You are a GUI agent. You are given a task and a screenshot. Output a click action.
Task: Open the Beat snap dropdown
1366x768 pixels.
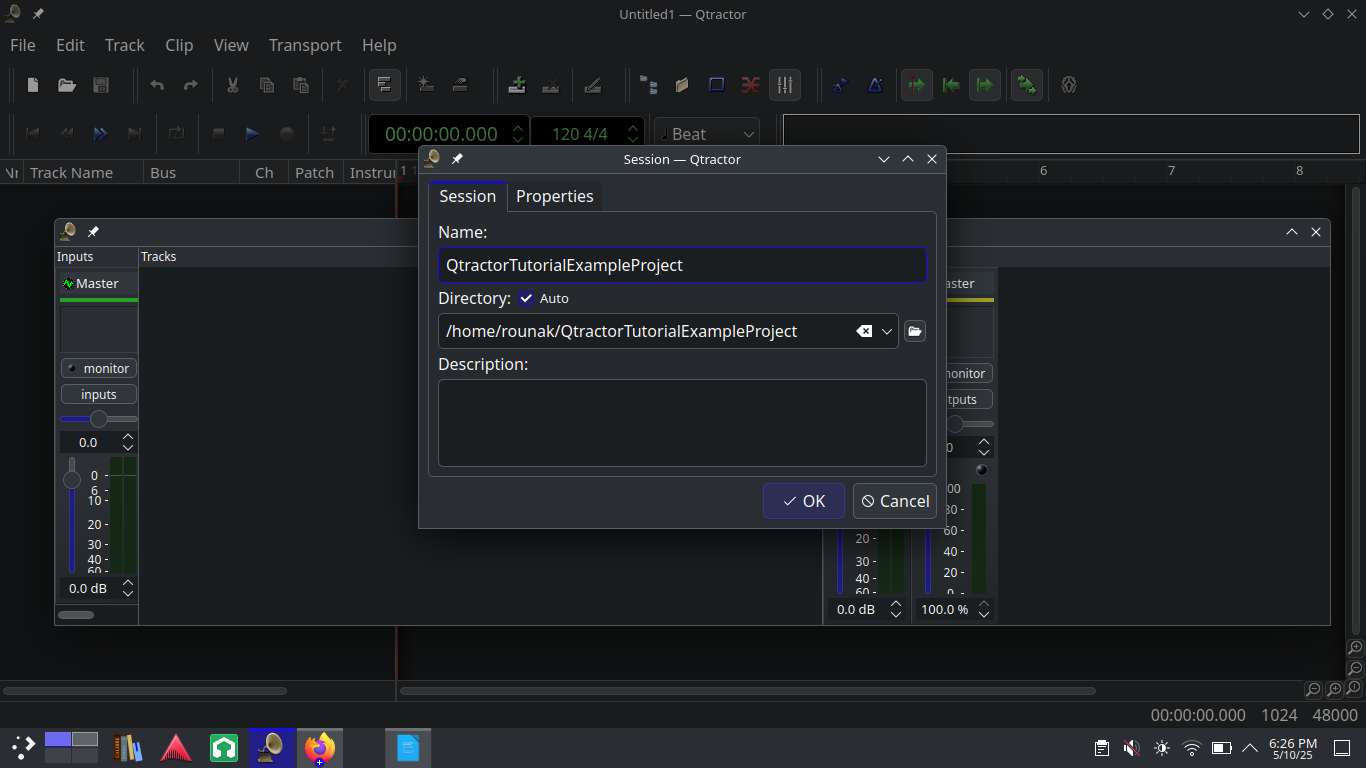point(707,134)
